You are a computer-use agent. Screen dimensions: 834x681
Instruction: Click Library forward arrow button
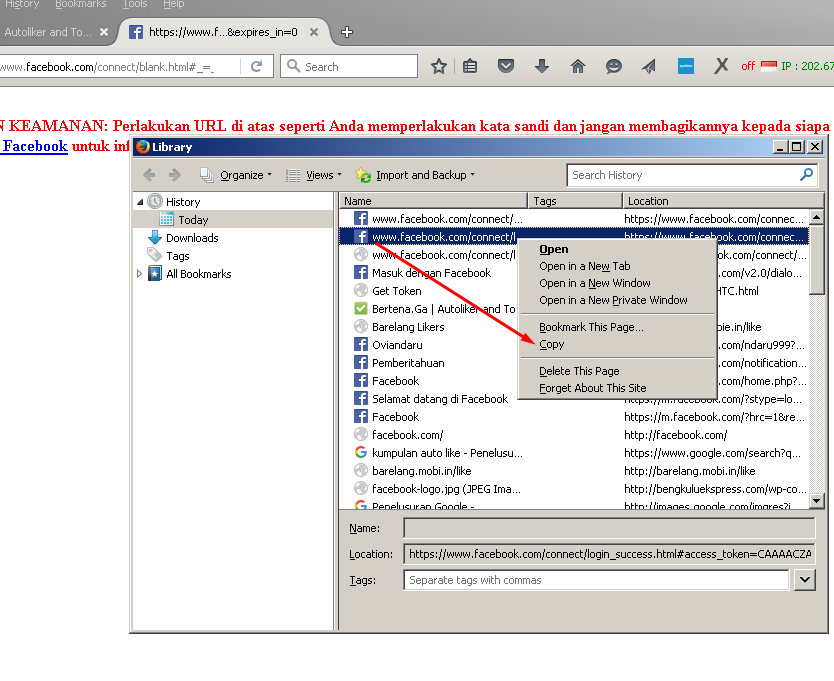coord(174,175)
